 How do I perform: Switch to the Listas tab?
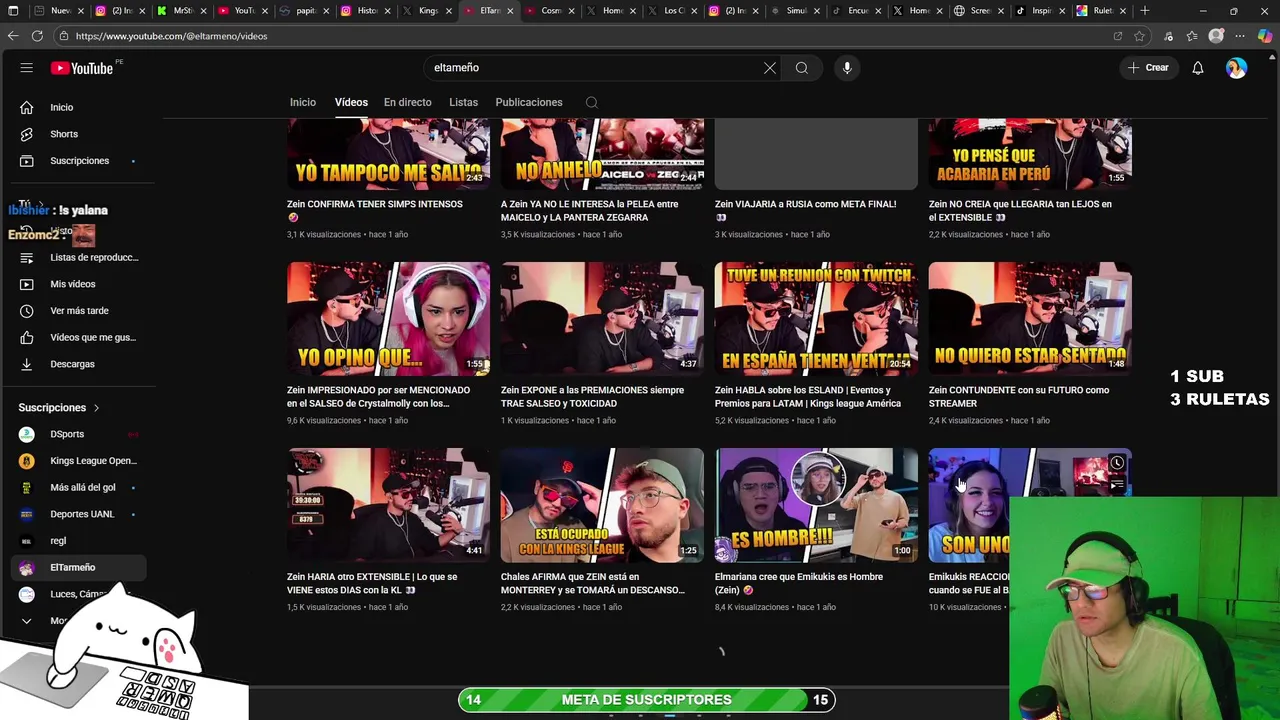tap(463, 102)
